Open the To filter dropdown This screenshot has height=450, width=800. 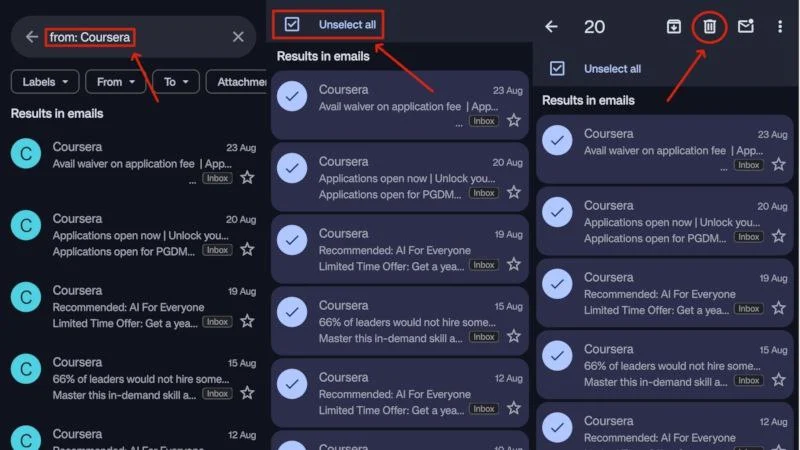[x=176, y=82]
